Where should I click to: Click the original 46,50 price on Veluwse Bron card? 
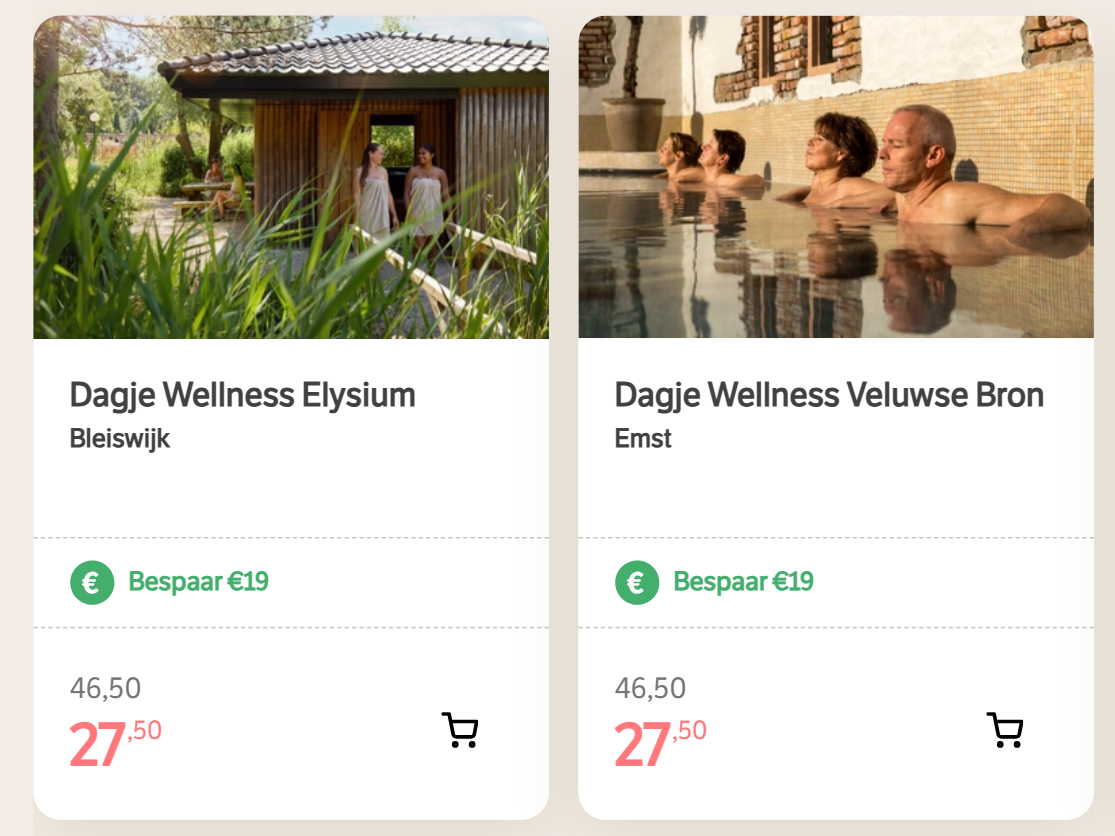650,688
